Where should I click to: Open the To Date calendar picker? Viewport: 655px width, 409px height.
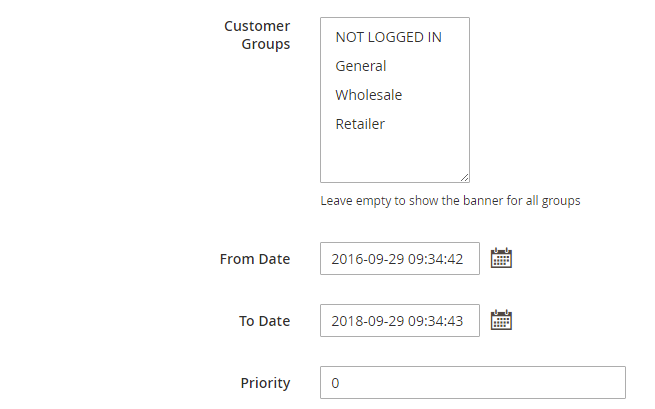click(501, 321)
